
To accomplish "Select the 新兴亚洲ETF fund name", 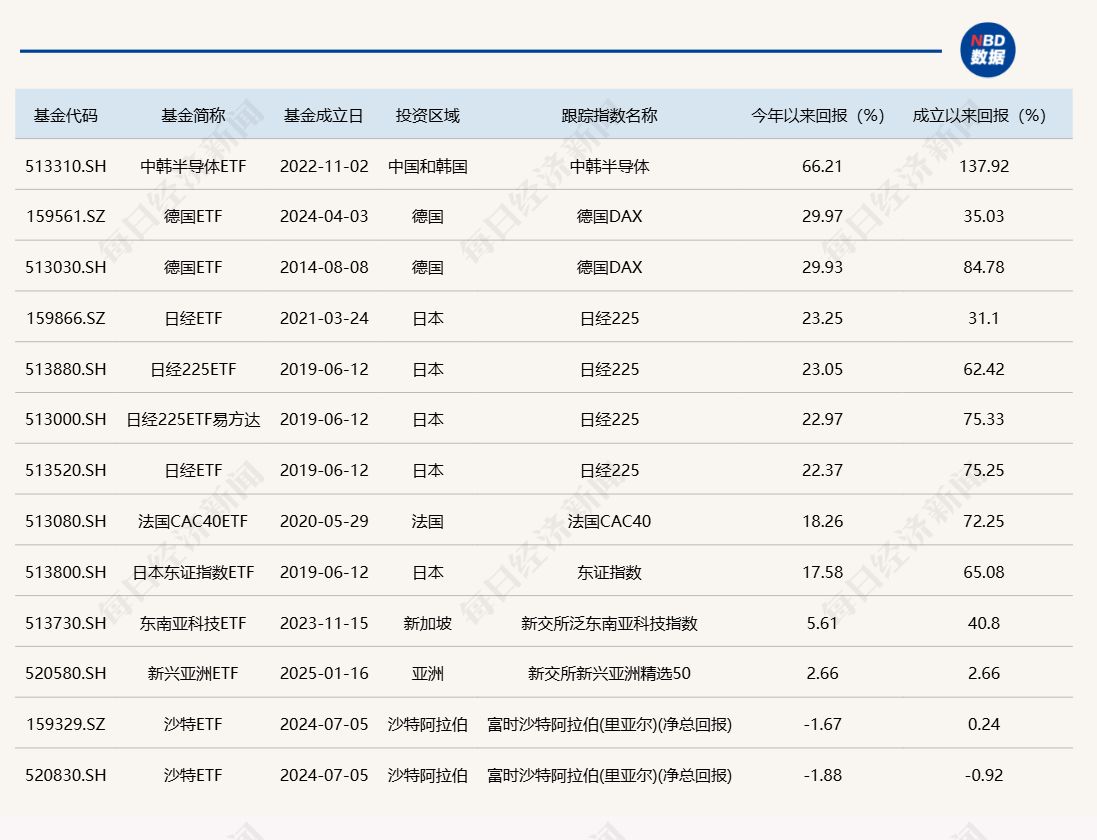I will pos(193,674).
